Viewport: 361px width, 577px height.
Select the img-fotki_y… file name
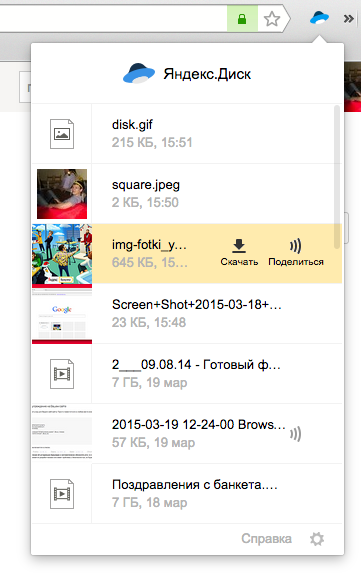149,245
